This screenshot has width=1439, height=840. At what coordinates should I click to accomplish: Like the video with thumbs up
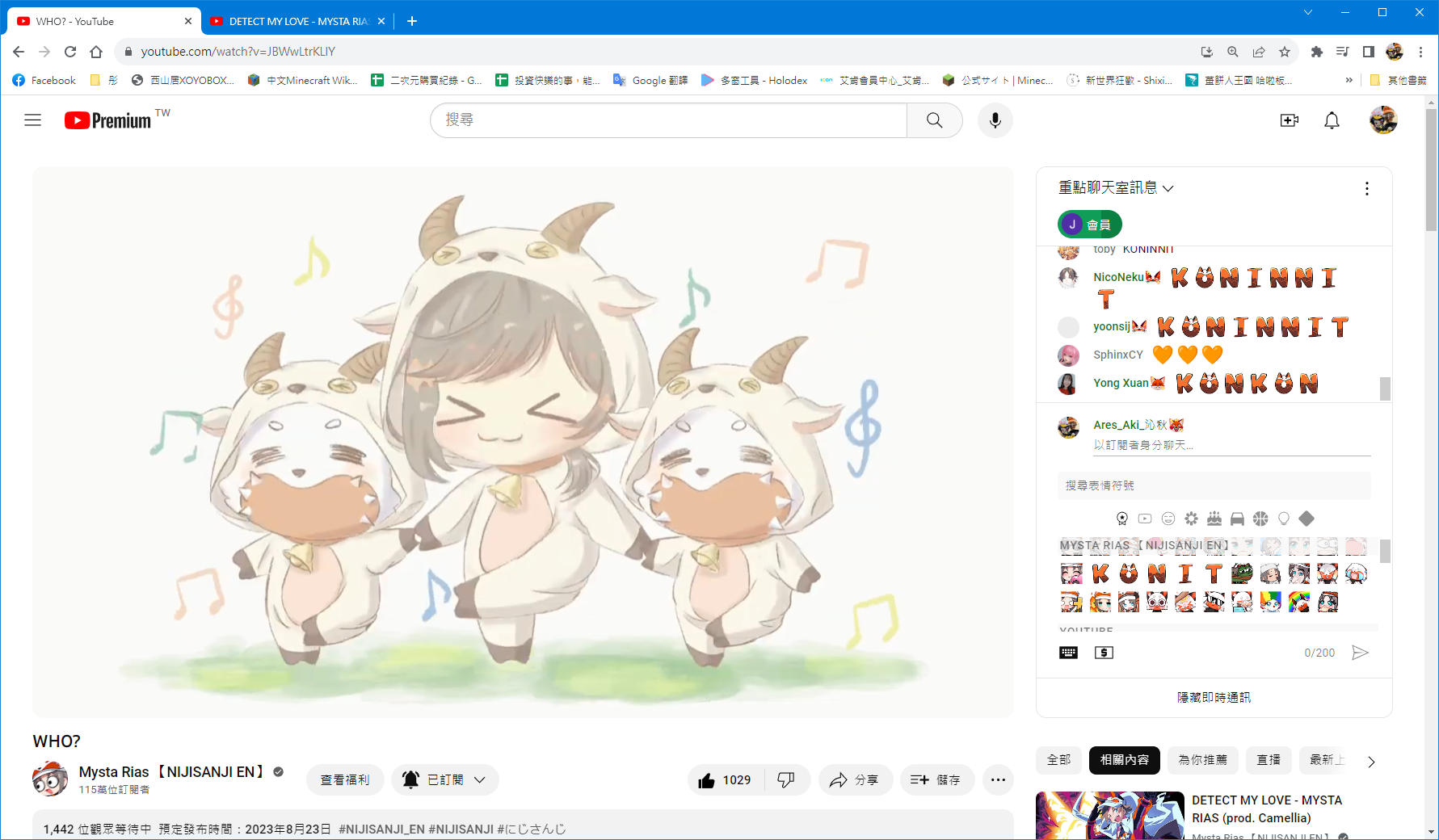coord(726,780)
